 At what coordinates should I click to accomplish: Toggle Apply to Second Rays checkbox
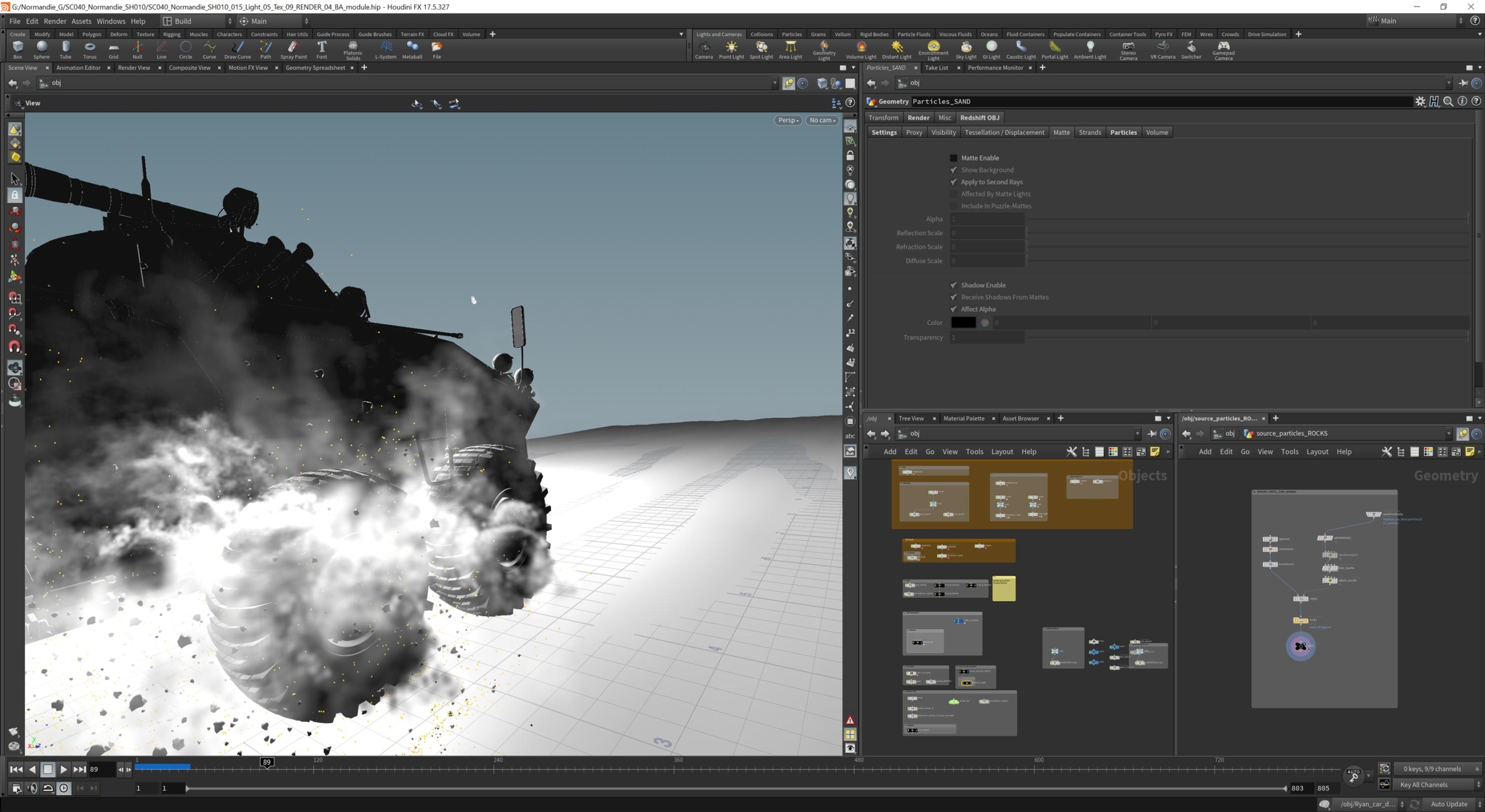pyautogui.click(x=953, y=182)
